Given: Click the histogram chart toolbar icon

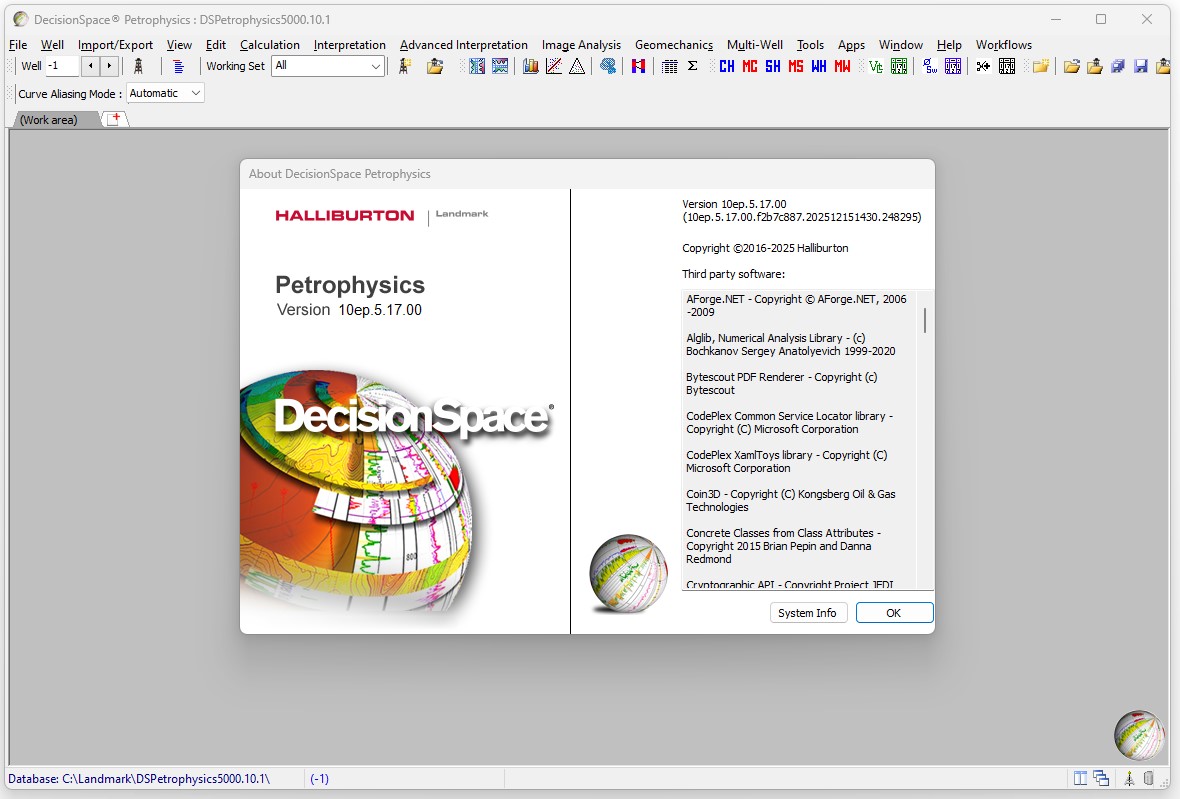Looking at the screenshot, I should (x=530, y=66).
